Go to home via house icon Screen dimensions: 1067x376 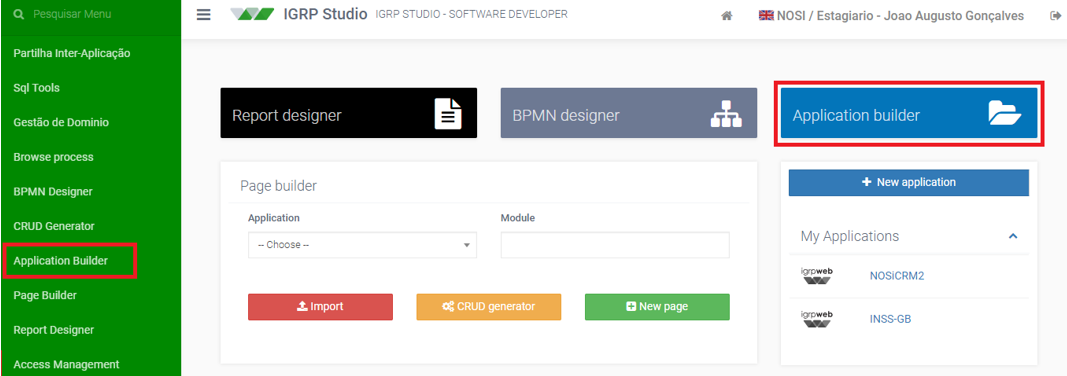pos(727,16)
